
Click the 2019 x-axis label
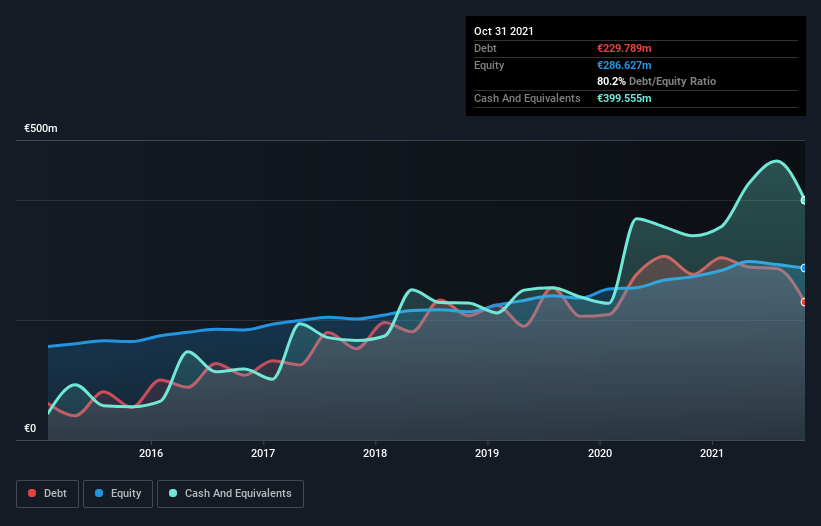[x=487, y=453]
